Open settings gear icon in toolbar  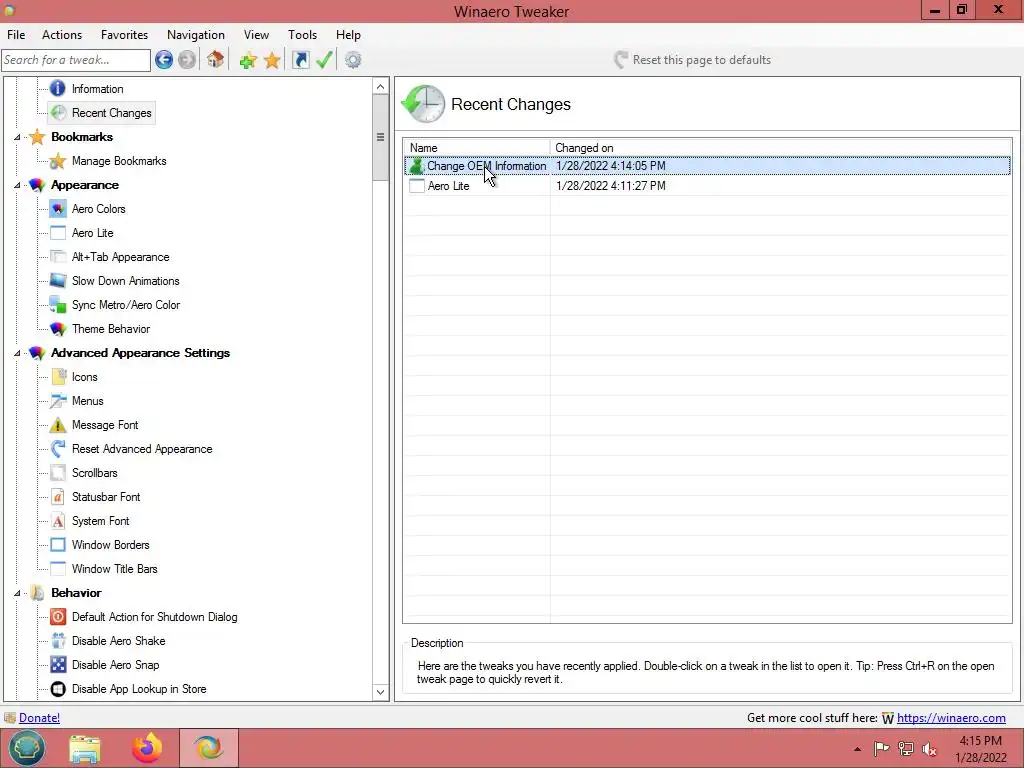tap(353, 60)
